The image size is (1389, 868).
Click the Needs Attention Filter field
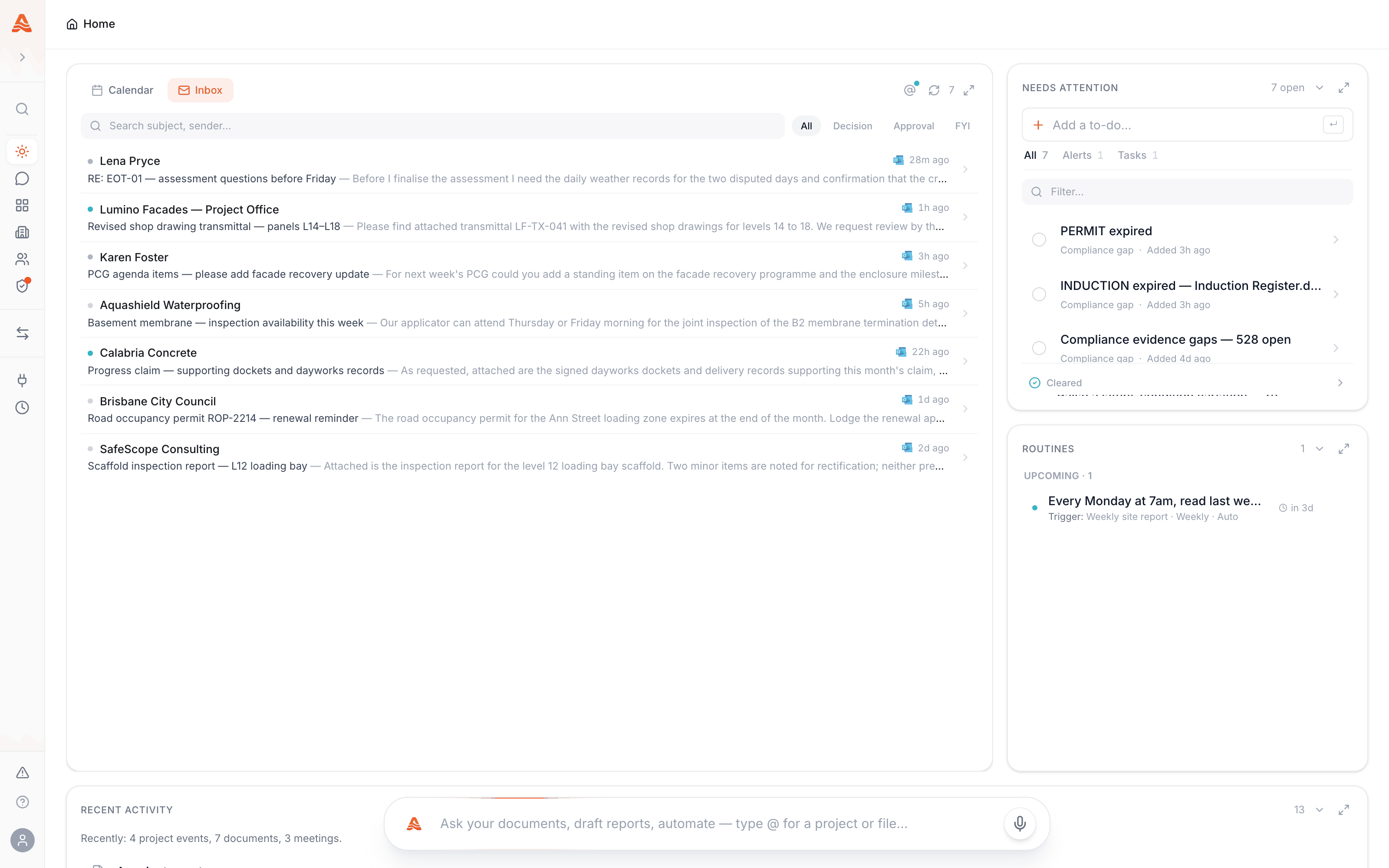click(x=1187, y=192)
